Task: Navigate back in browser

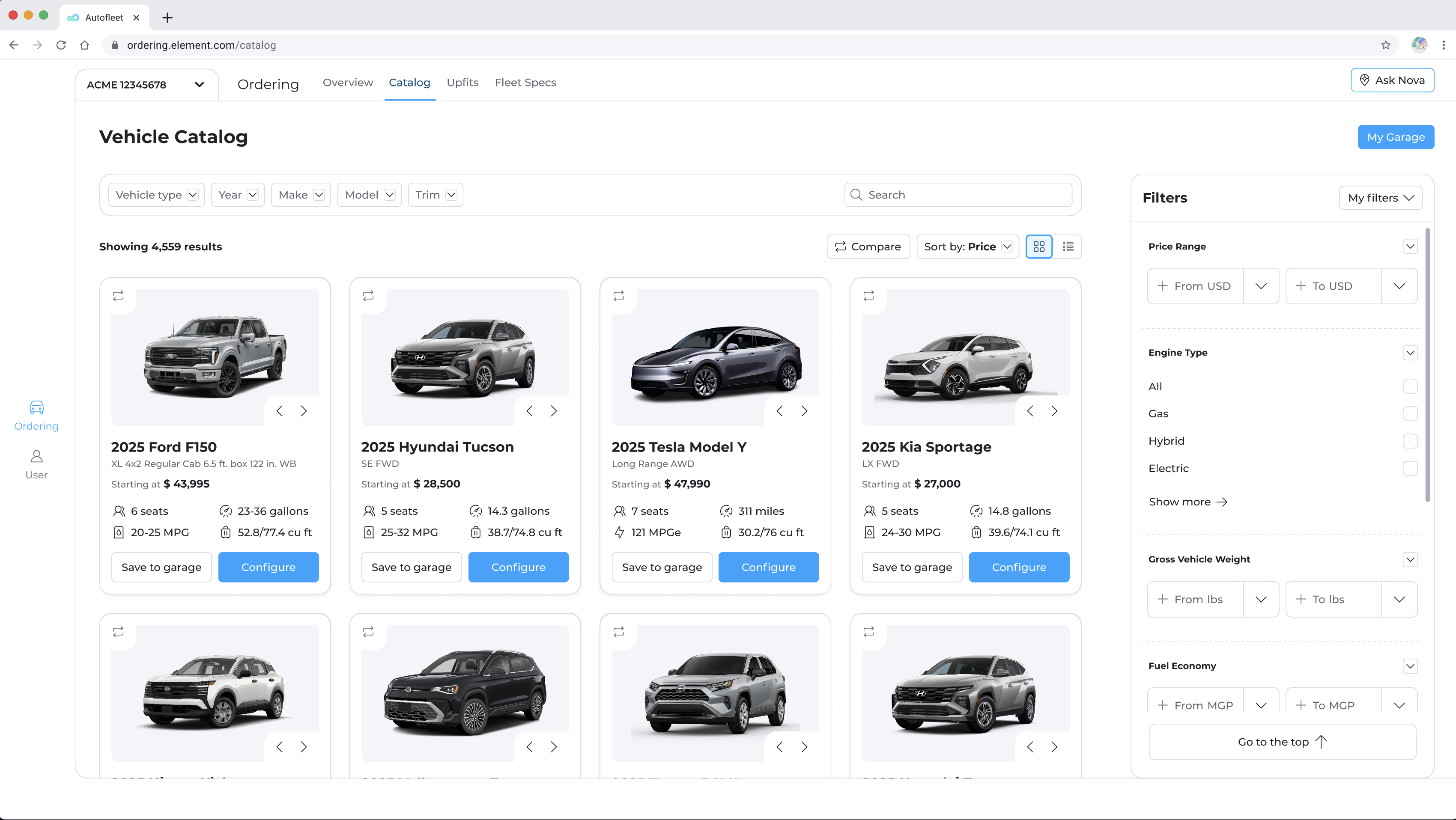Action: [14, 45]
